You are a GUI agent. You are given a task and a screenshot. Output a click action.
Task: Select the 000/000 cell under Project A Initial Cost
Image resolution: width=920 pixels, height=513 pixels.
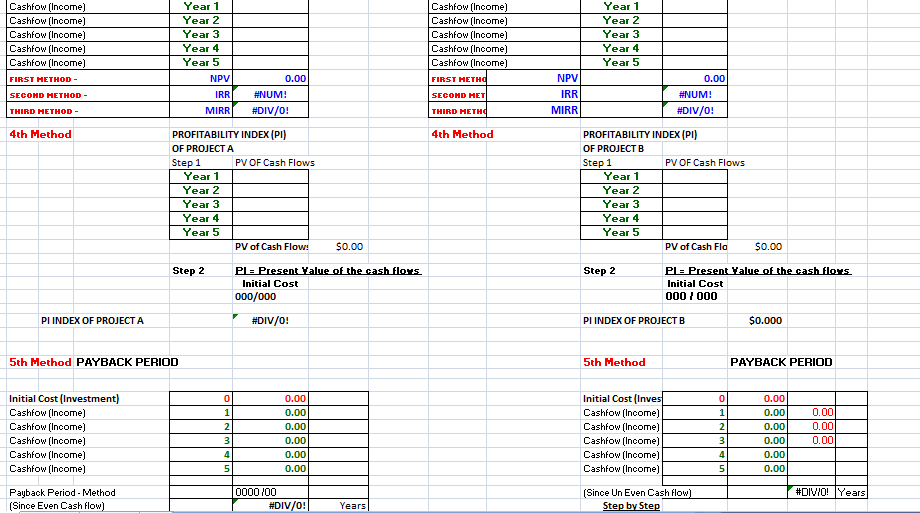click(x=255, y=296)
